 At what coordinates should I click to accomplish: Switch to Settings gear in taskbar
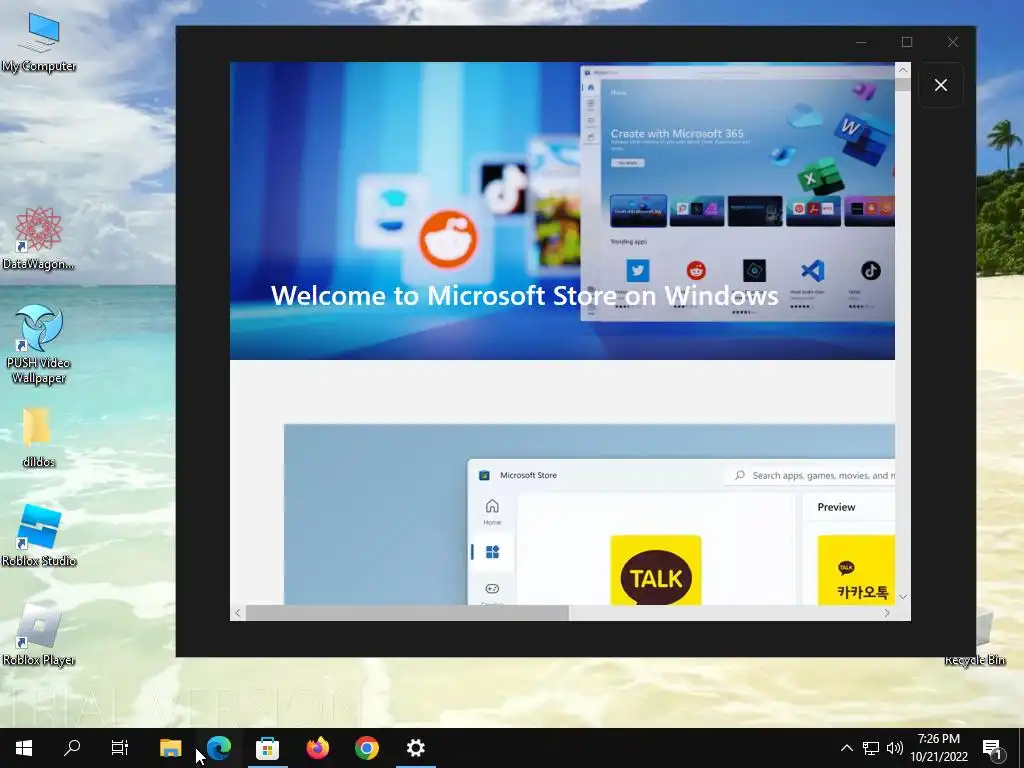tap(415, 748)
